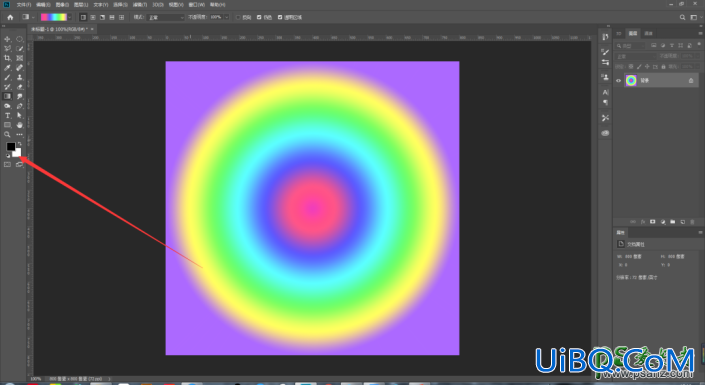705x385 pixels.
Task: Select the History Brush tool
Action: 7,87
